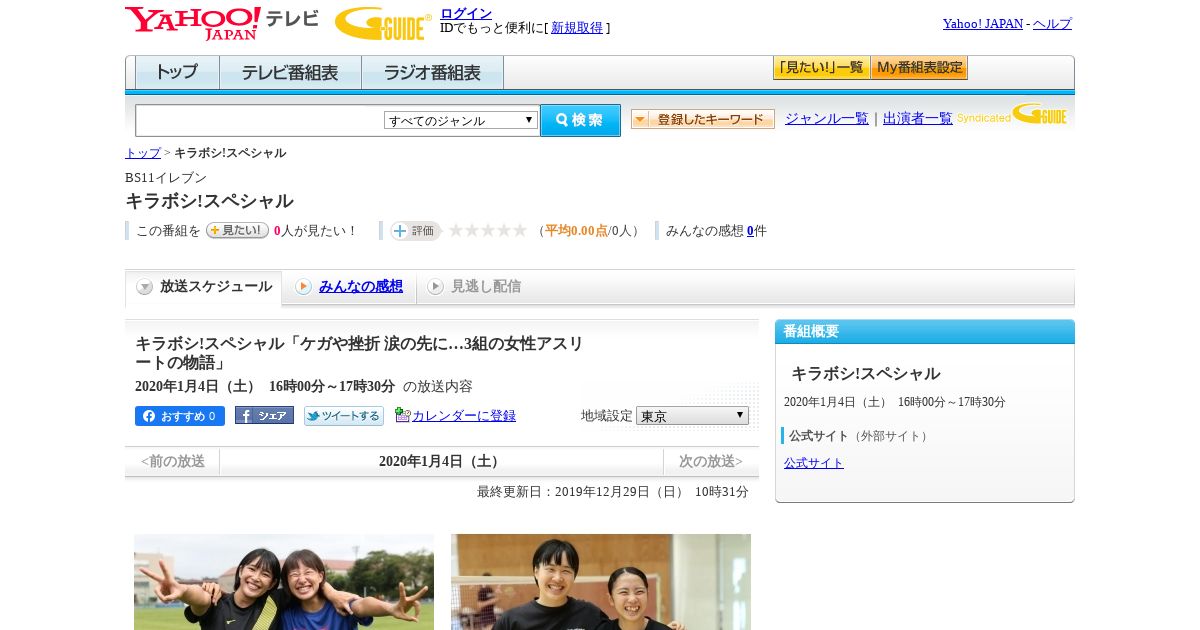Open the 出演者一覧 link
Screen dimensions: 1200x630
(918, 118)
